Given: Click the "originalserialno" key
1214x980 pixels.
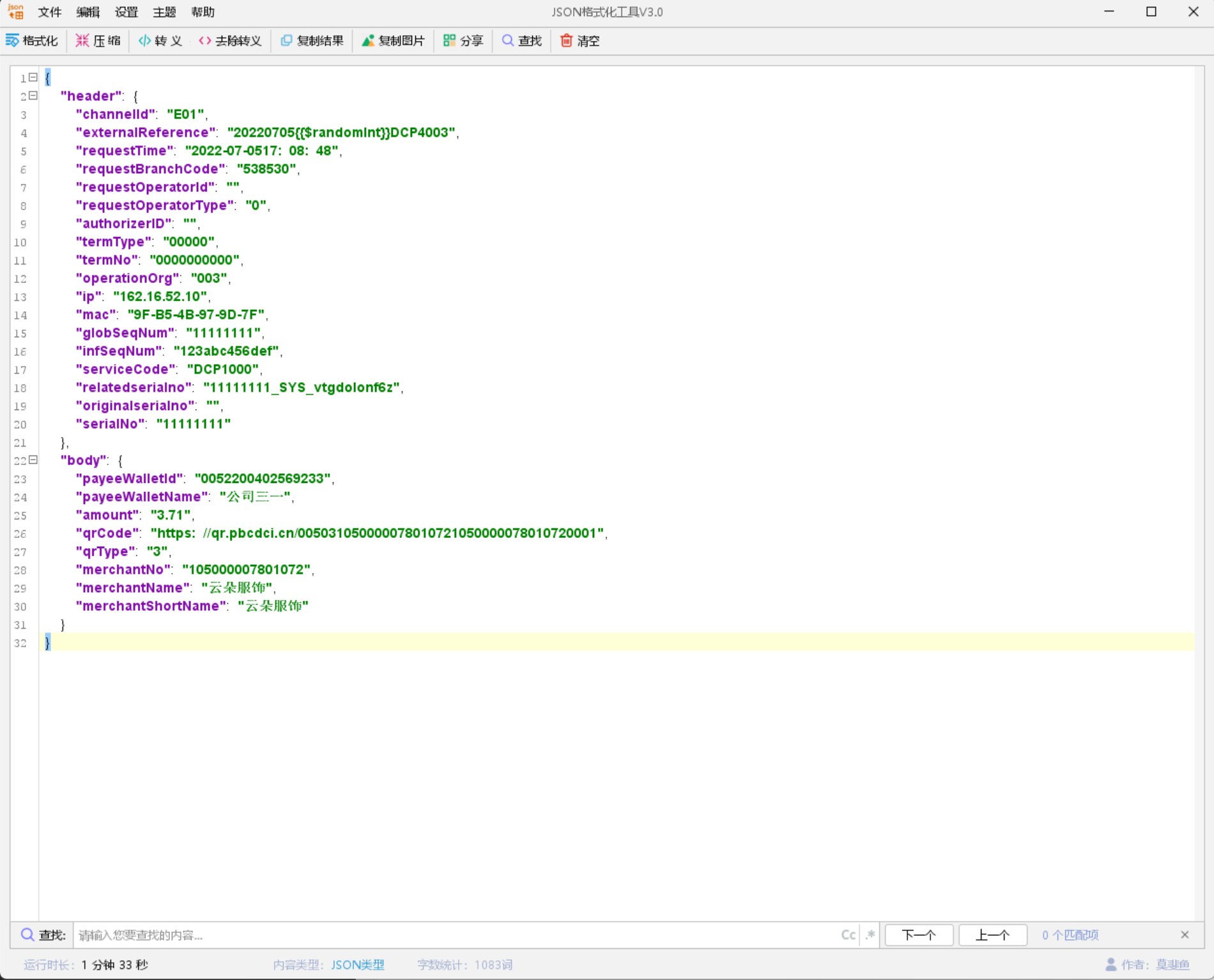Looking at the screenshot, I should 135,406.
